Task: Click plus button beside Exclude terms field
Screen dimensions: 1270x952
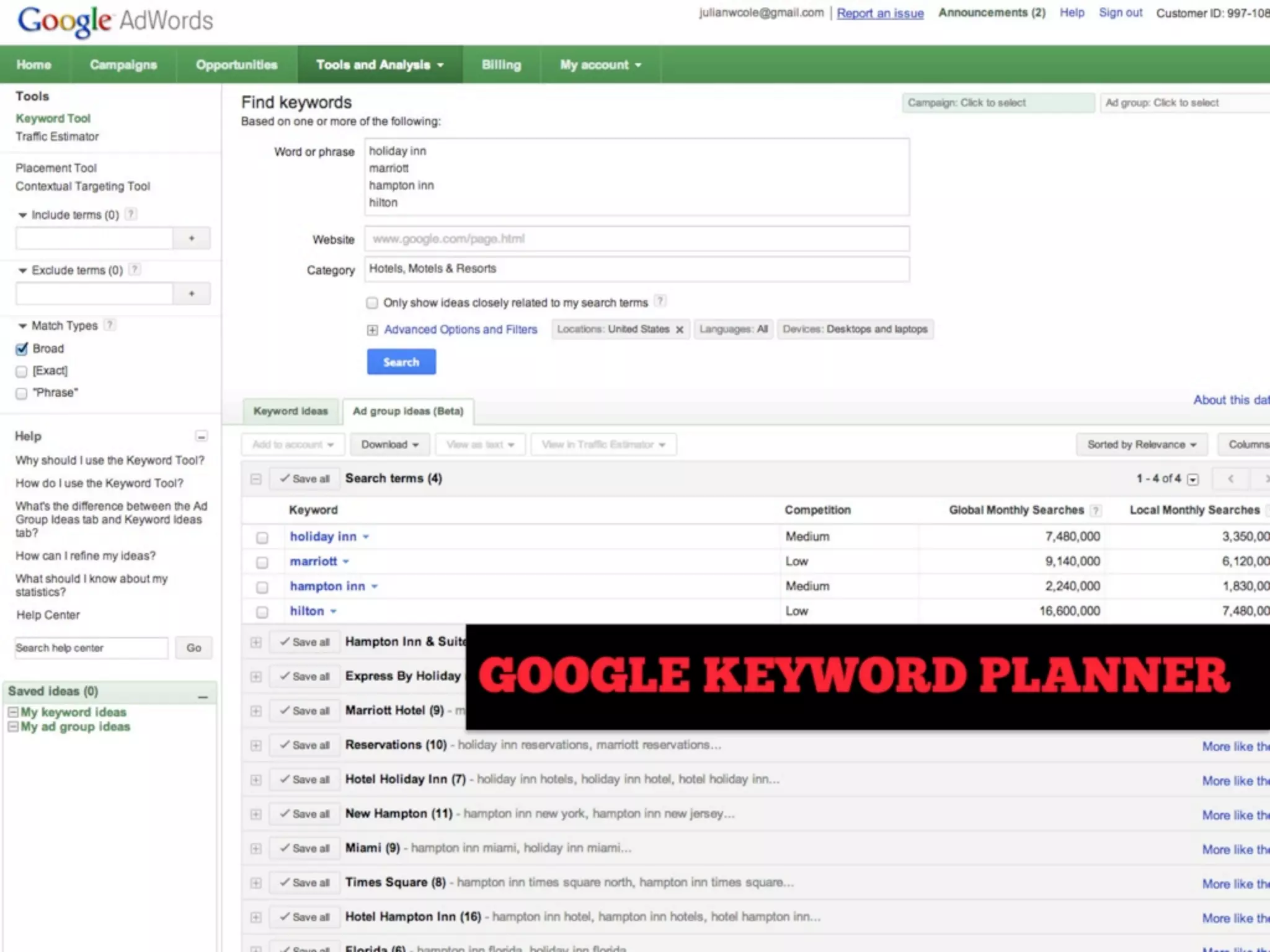Action: [191, 294]
